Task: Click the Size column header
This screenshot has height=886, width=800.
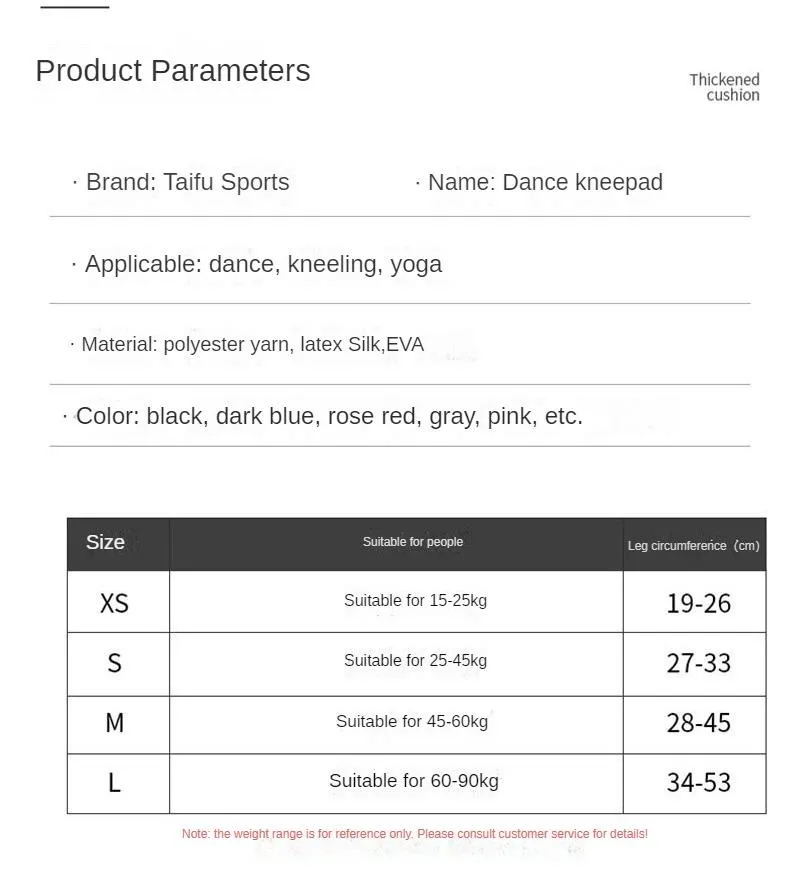Action: pos(106,542)
